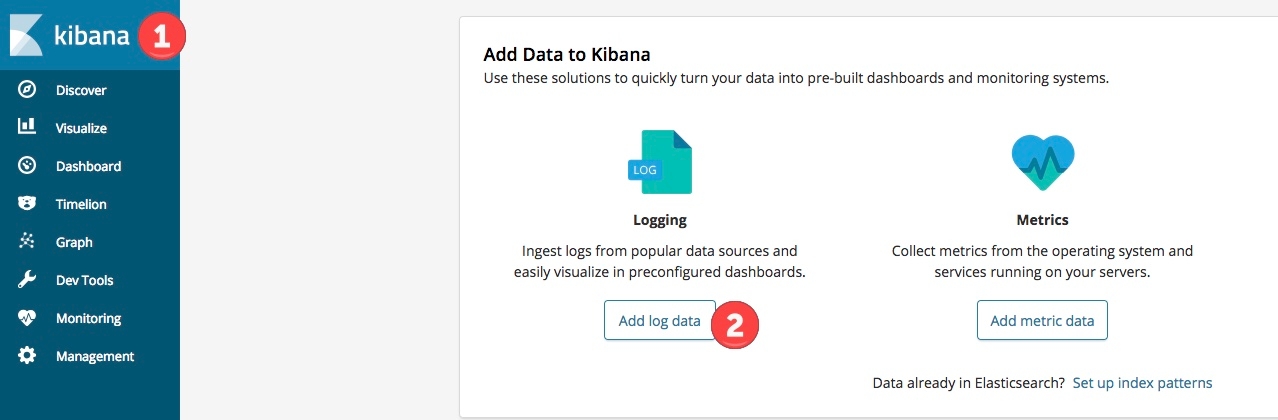Viewport: 1278px width, 420px height.
Task: Click the Dashboard gauge icon
Action: 27,166
